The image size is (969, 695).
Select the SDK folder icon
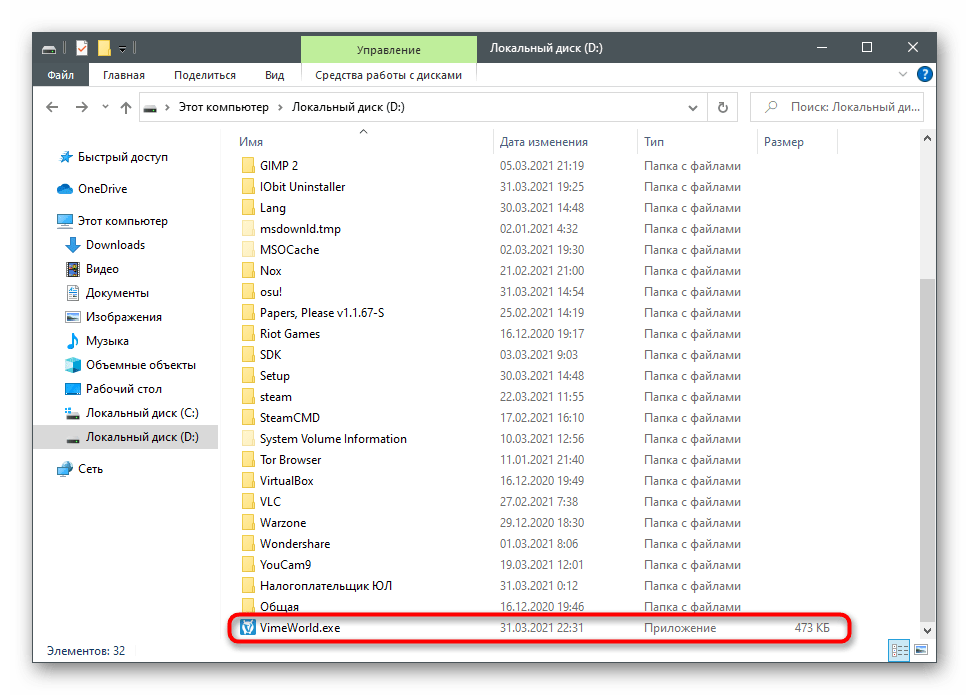point(248,354)
